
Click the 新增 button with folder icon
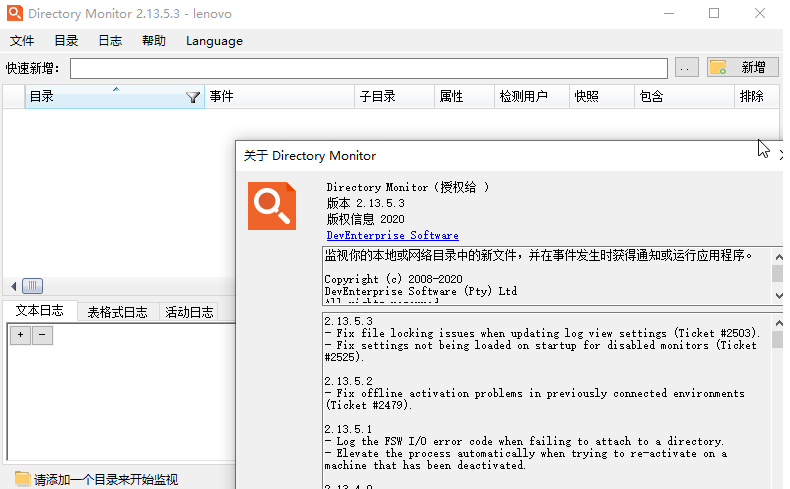(x=743, y=68)
